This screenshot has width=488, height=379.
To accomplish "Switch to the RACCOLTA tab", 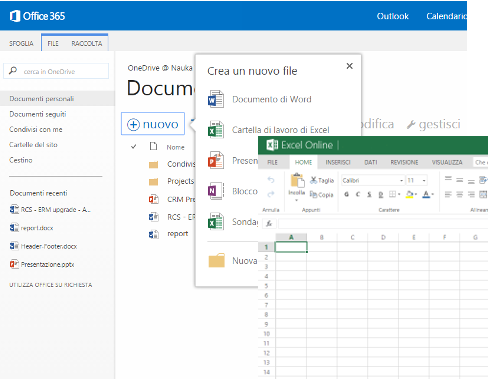I will click(87, 43).
